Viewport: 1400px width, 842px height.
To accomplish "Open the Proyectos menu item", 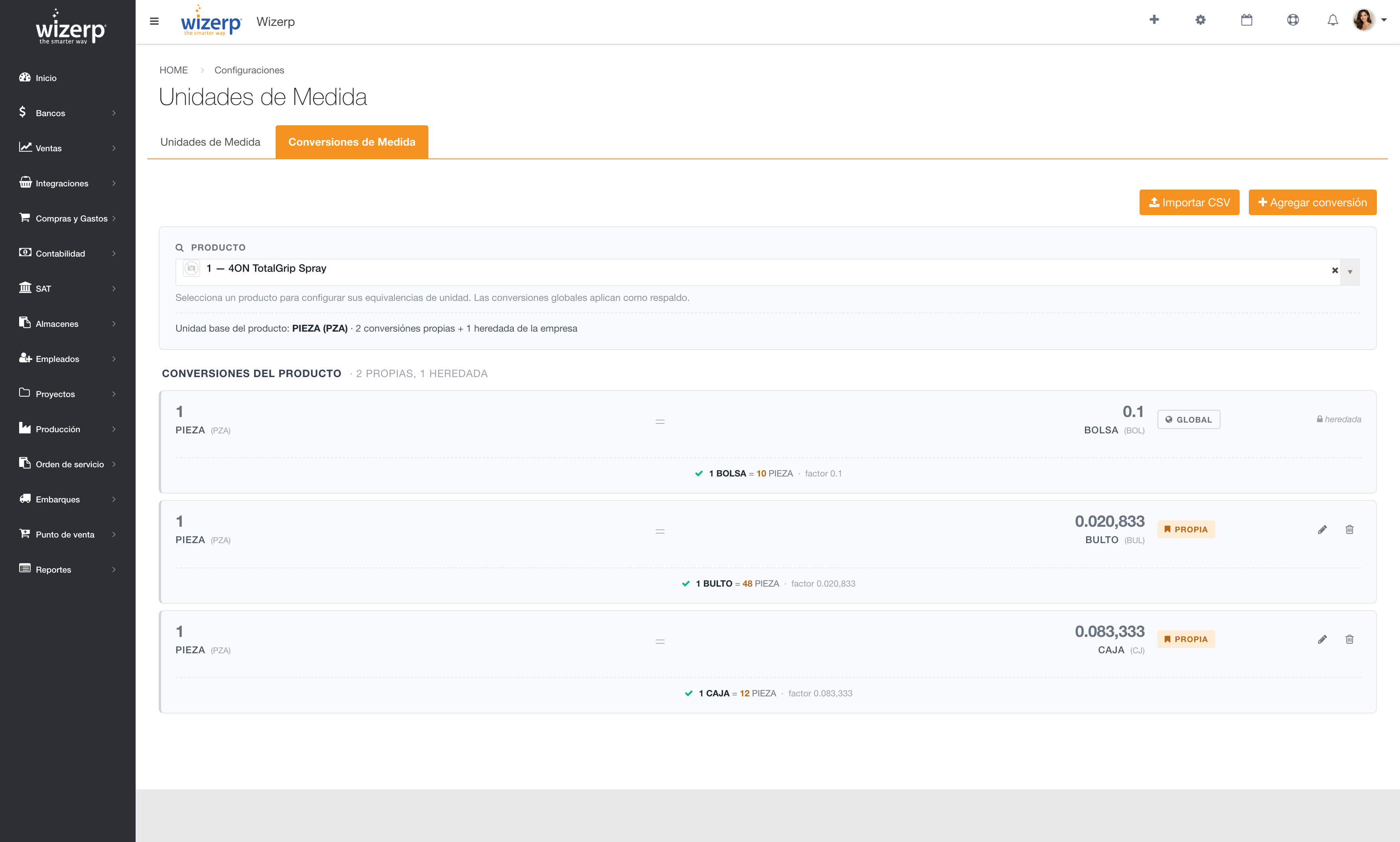I will tap(67, 394).
